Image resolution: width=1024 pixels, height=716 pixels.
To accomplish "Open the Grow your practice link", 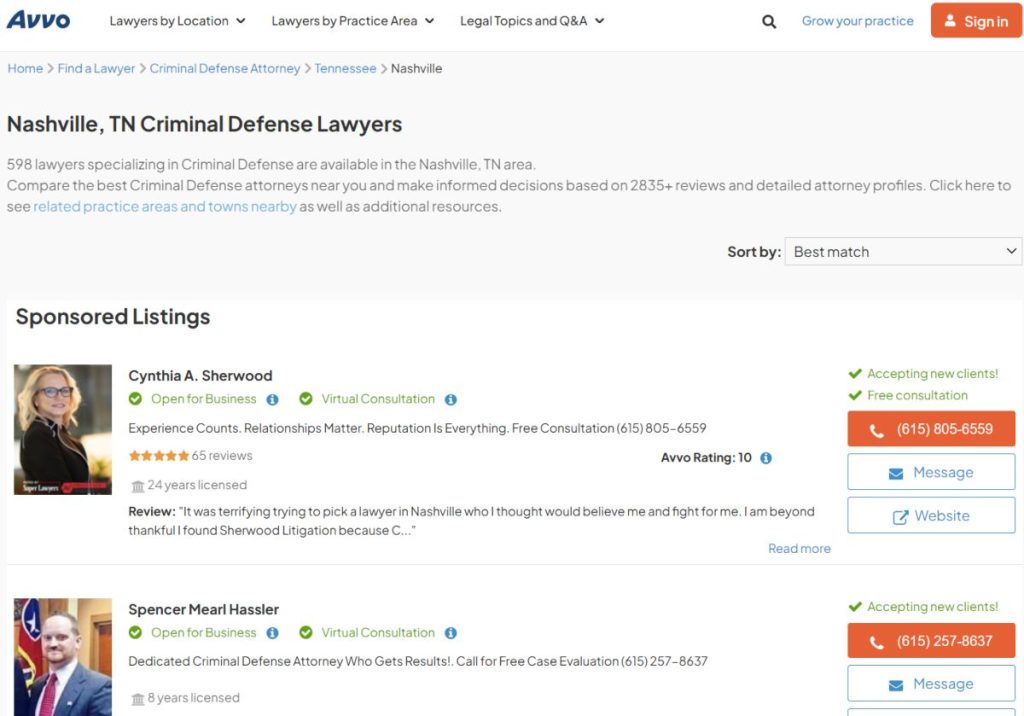I will tap(857, 21).
